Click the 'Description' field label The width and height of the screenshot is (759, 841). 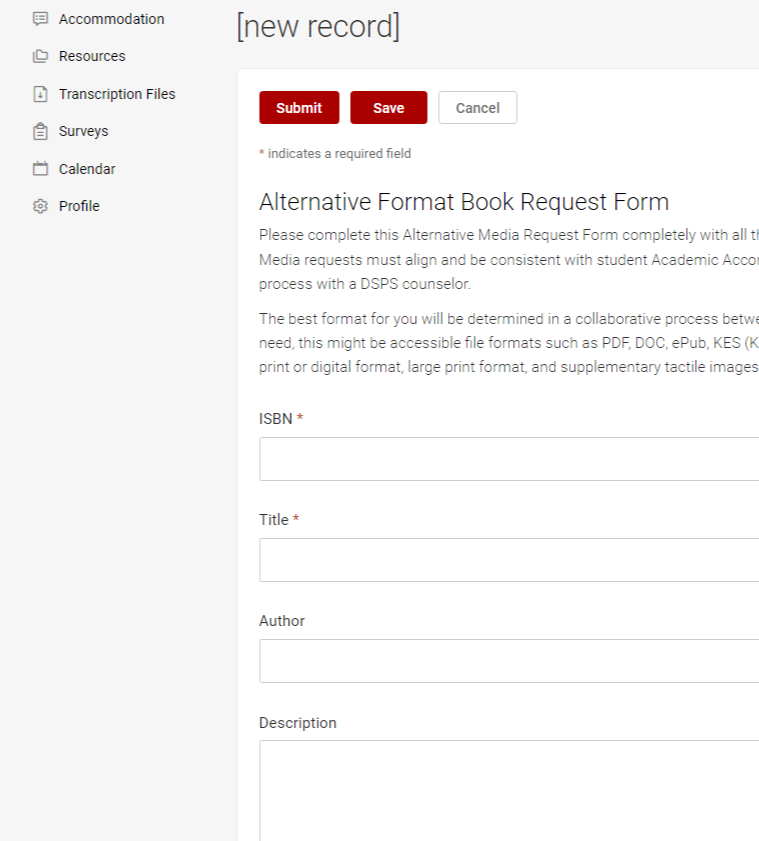point(298,723)
